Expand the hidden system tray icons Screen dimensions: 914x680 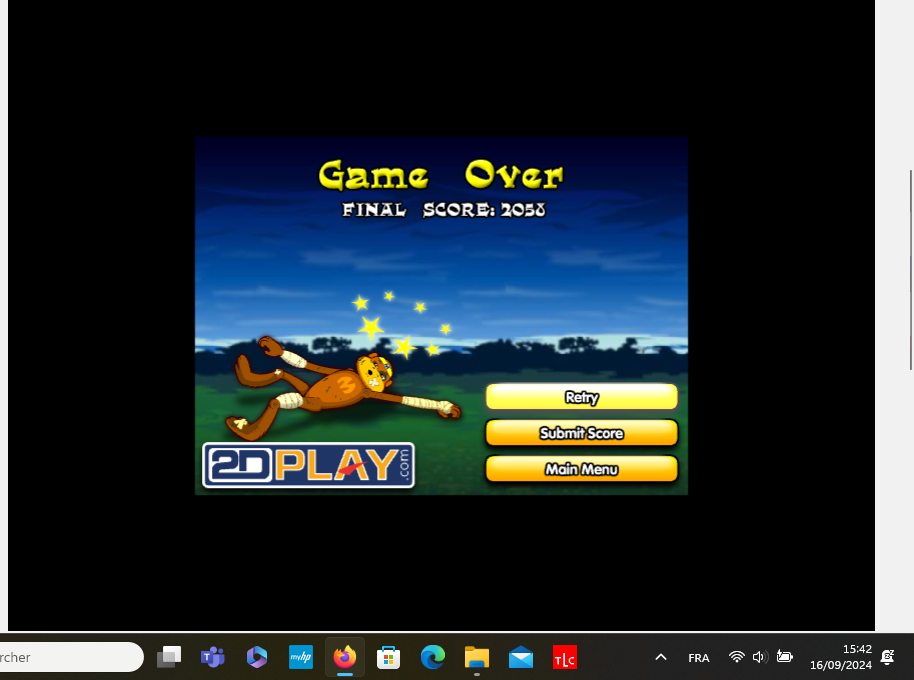[660, 657]
